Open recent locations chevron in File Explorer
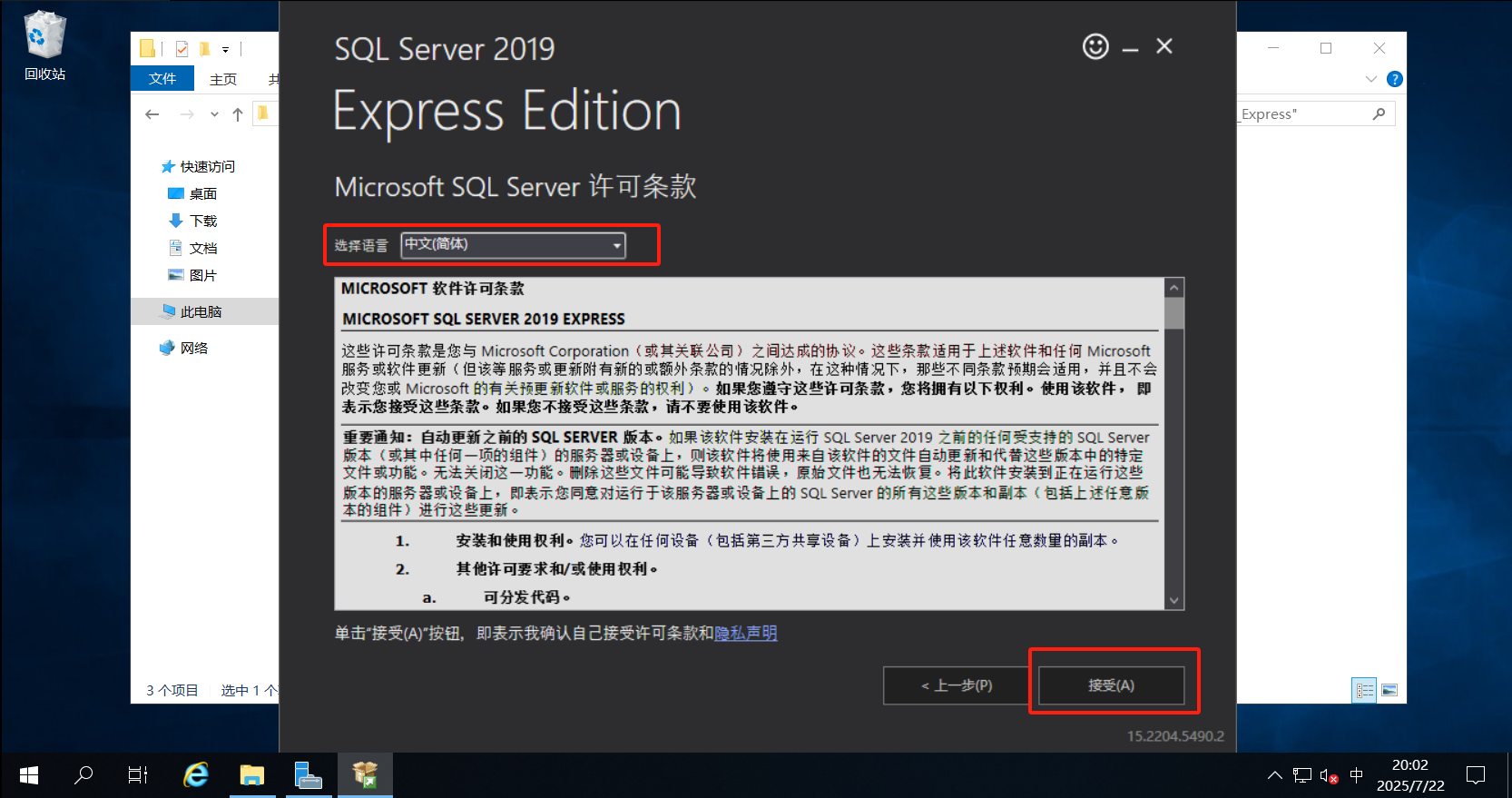Image resolution: width=1512 pixels, height=798 pixels. tap(214, 114)
